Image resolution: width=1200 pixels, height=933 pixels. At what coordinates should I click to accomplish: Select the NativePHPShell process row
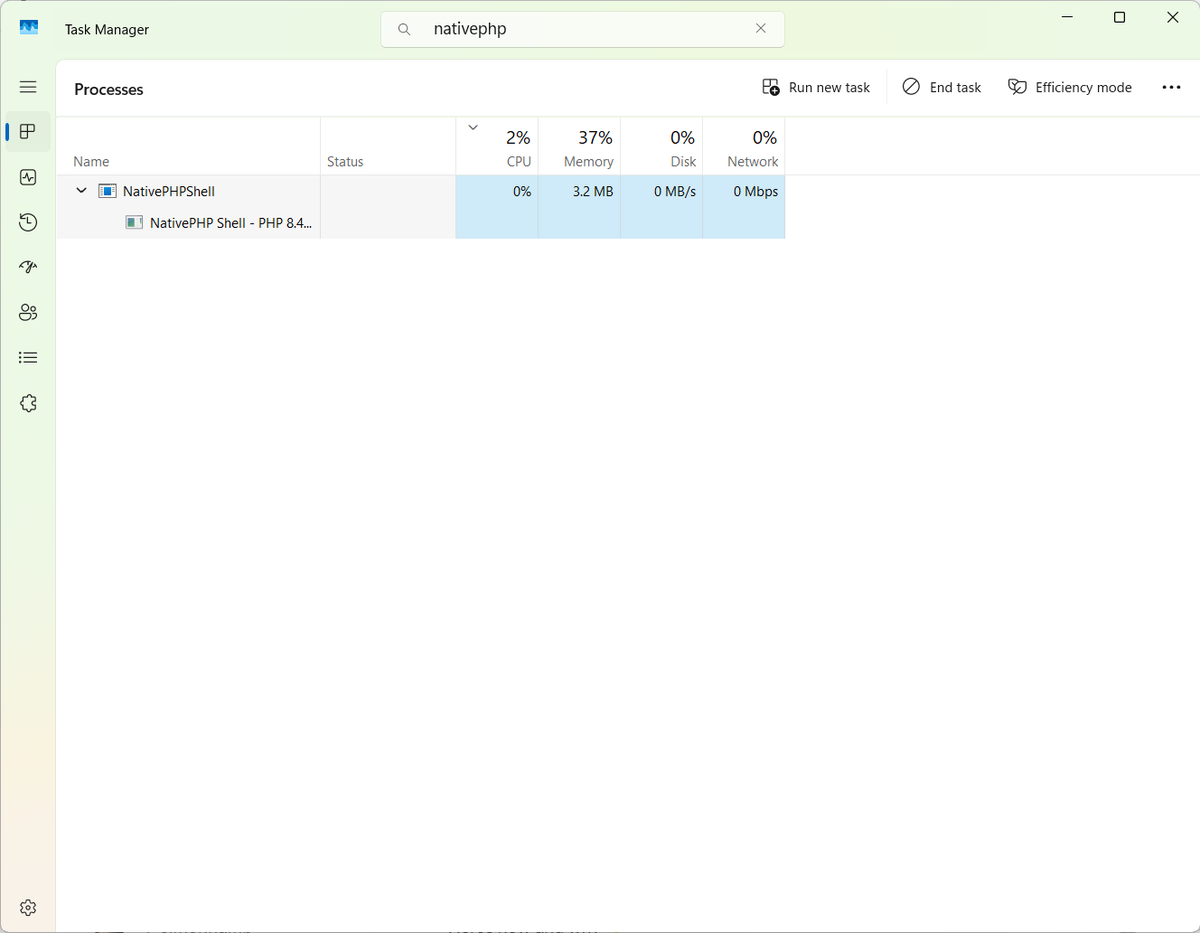point(421,191)
